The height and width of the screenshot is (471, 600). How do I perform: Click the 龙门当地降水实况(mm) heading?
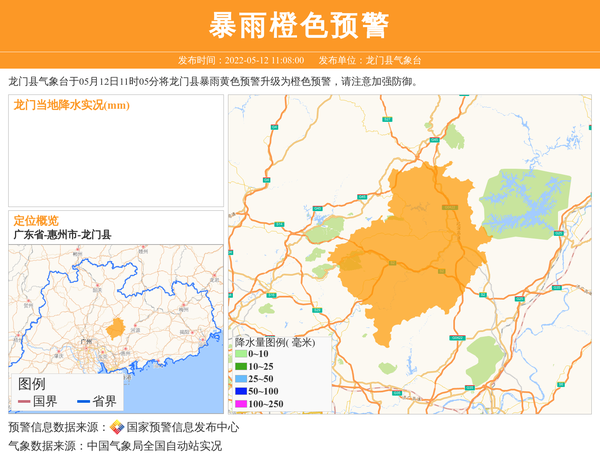pyautogui.click(x=71, y=105)
